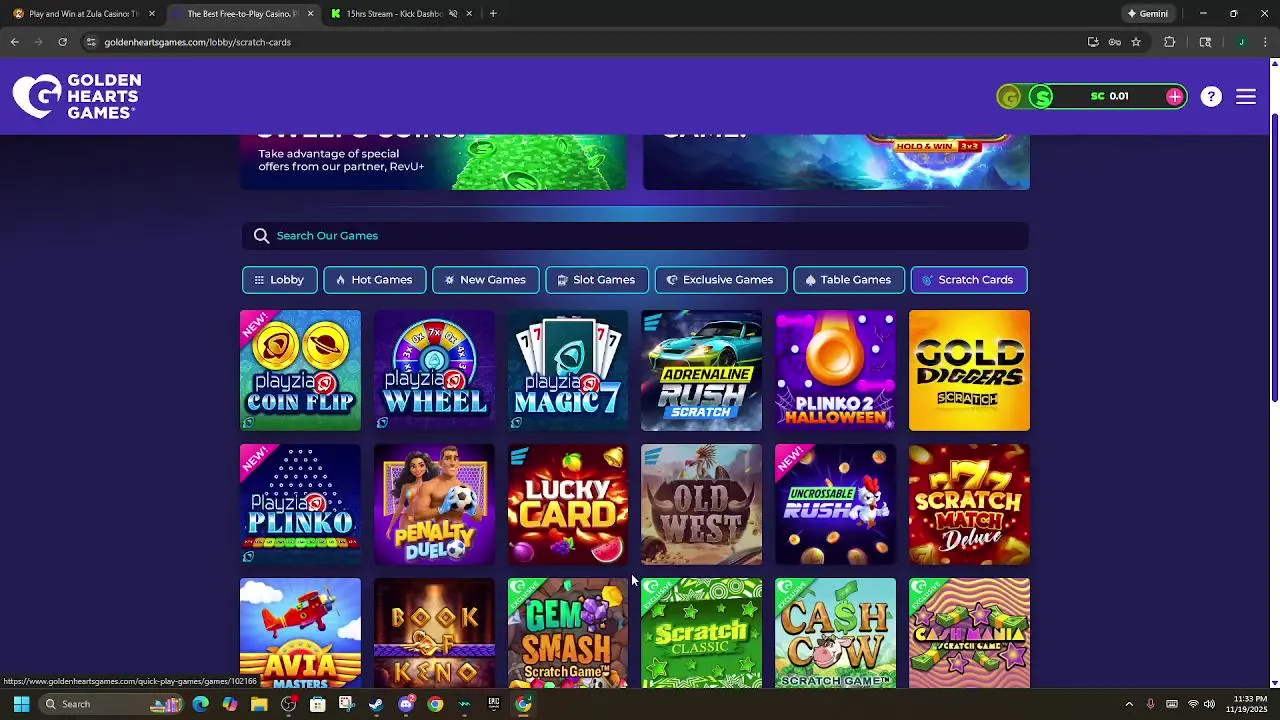Open Uncrossable Rush game
Image resolution: width=1280 pixels, height=720 pixels.
835,504
